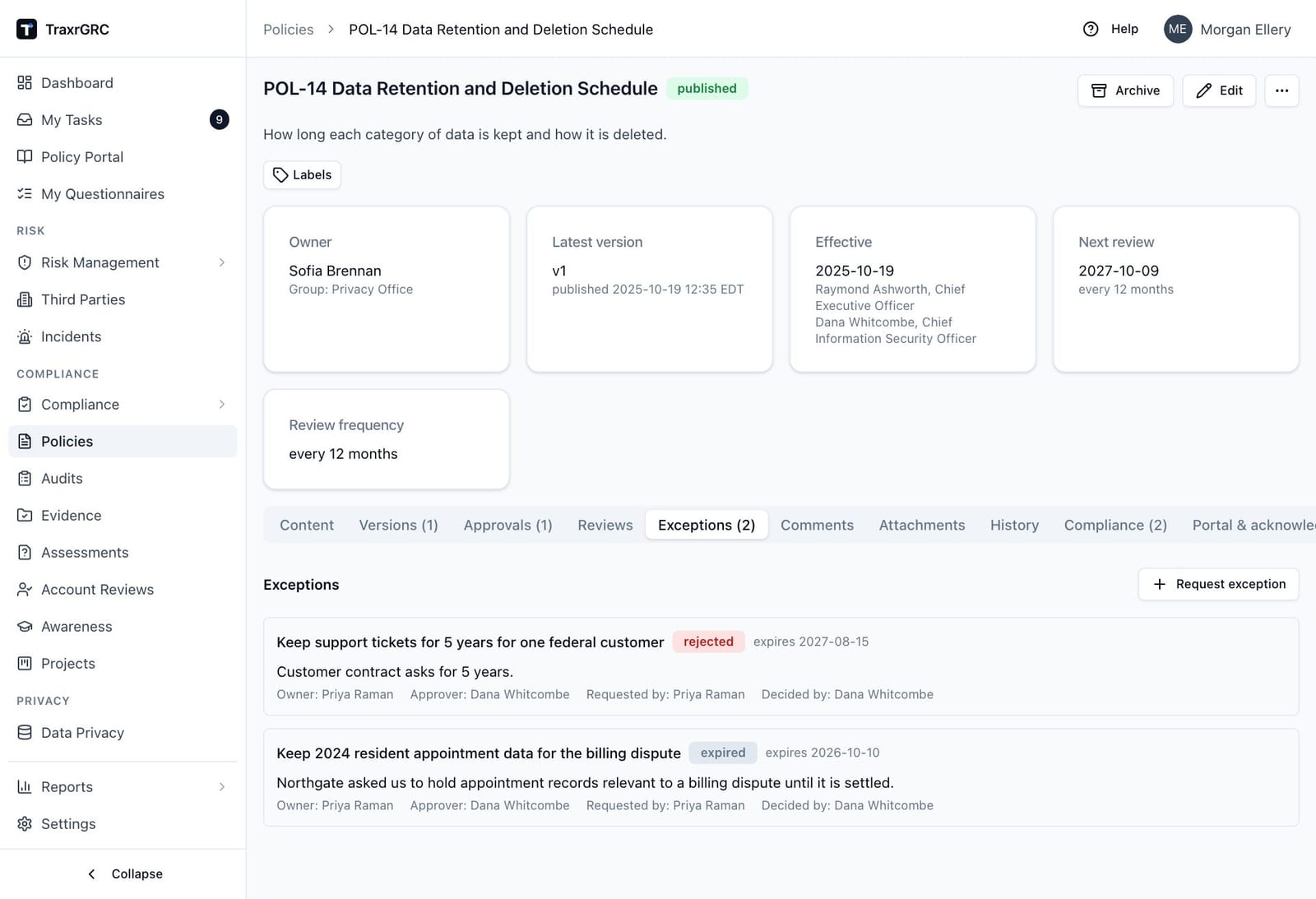Open Morgan Ellery user menu
The image size is (1316, 899).
[1227, 30]
